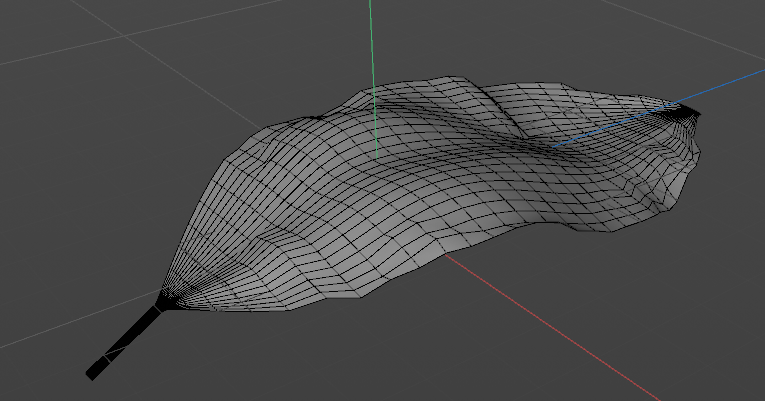Viewport: 765px width, 401px height.
Task: Select the black leaf stem
Action: 124,341
